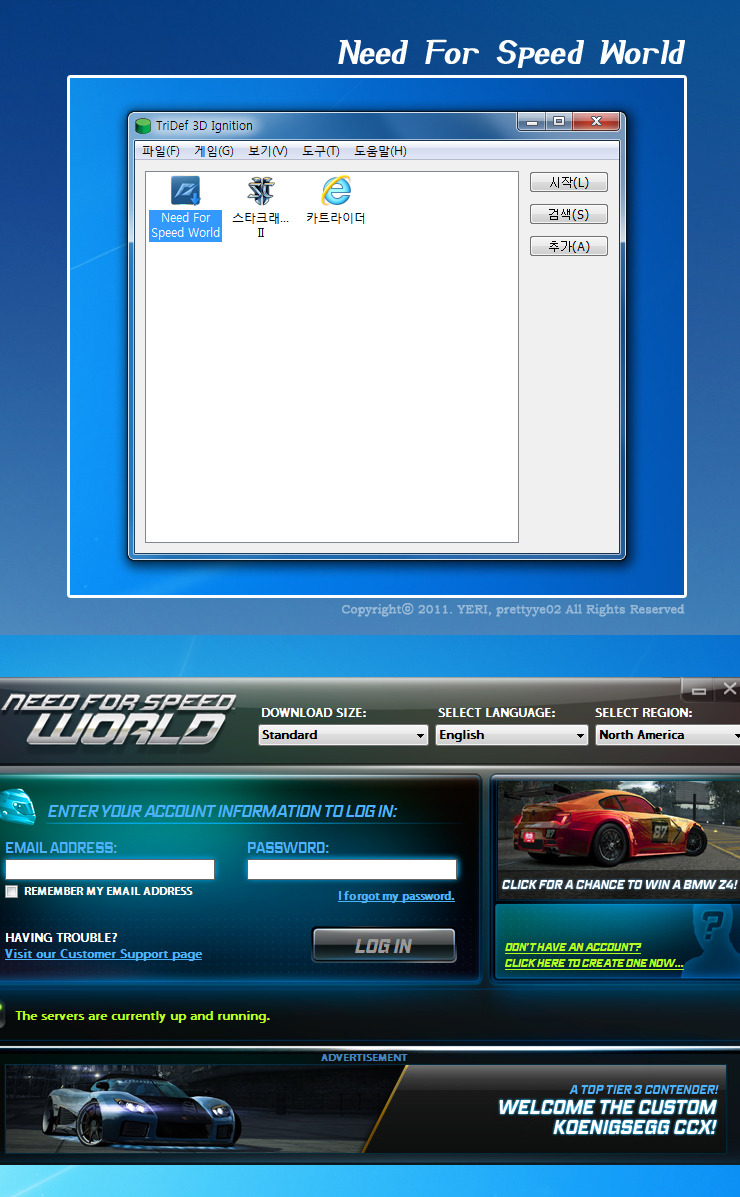Click the 검색(S) scan button
The width and height of the screenshot is (740, 1197).
pyautogui.click(x=569, y=215)
